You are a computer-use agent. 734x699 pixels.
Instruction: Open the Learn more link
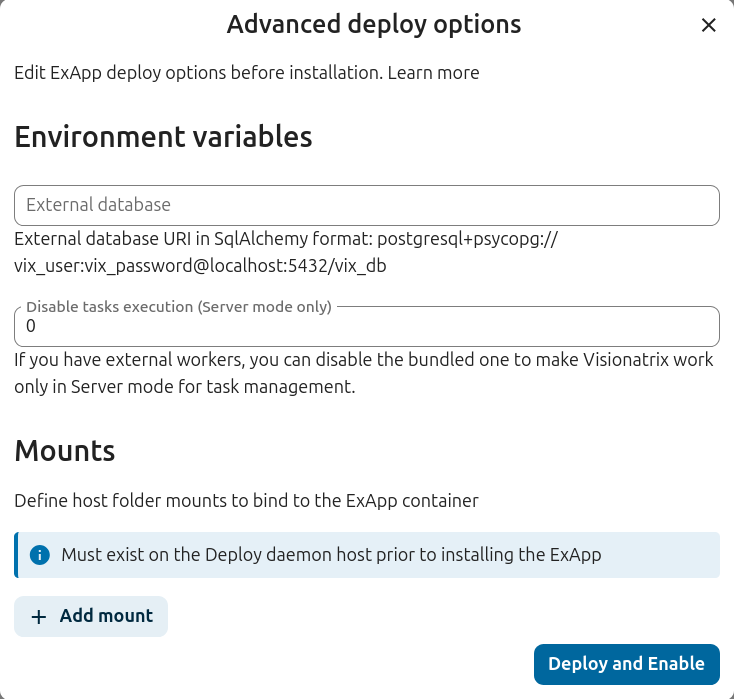[433, 73]
